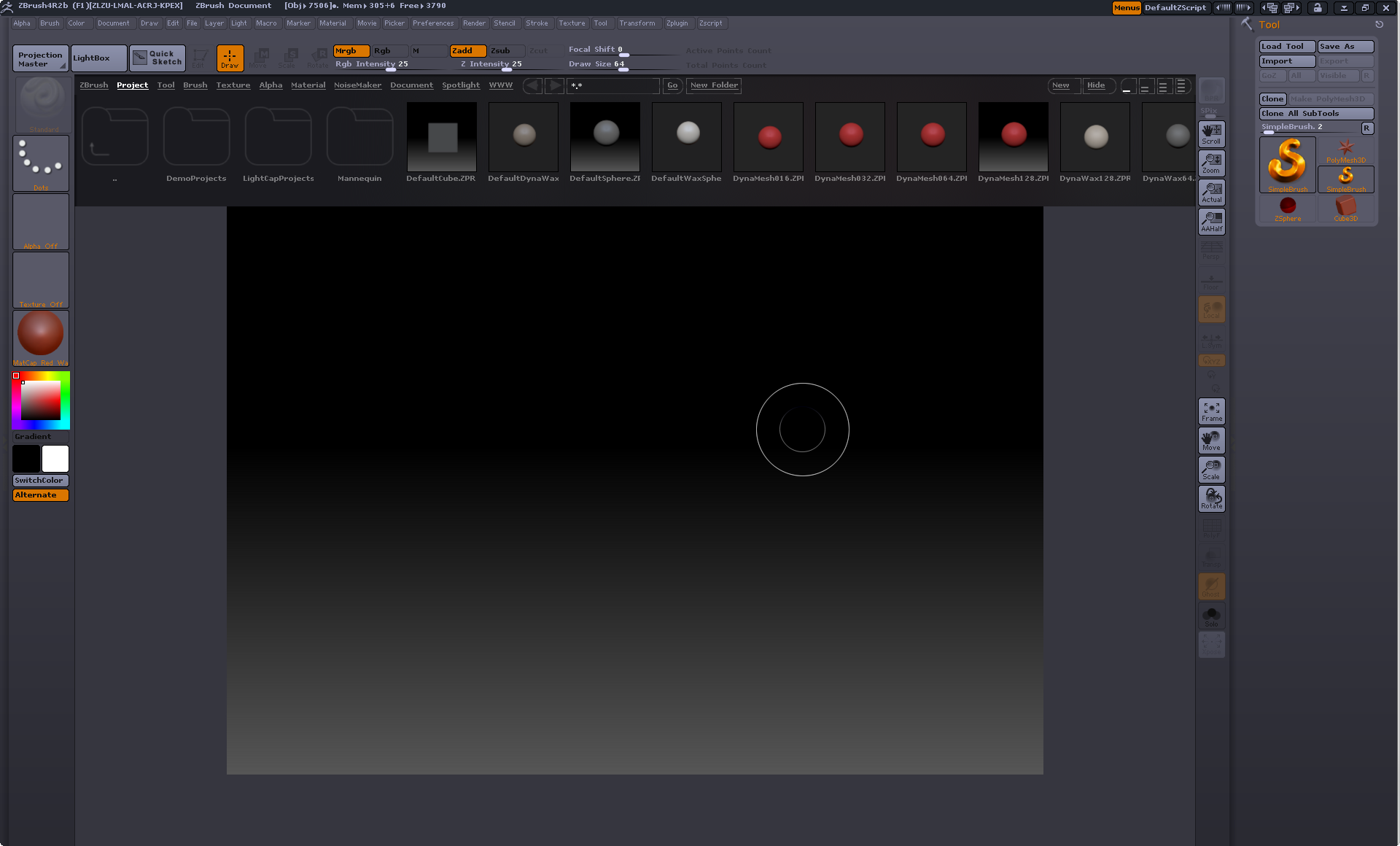Enable Zsub sculpt mode
Screen dimensions: 1400x846
coord(505,50)
